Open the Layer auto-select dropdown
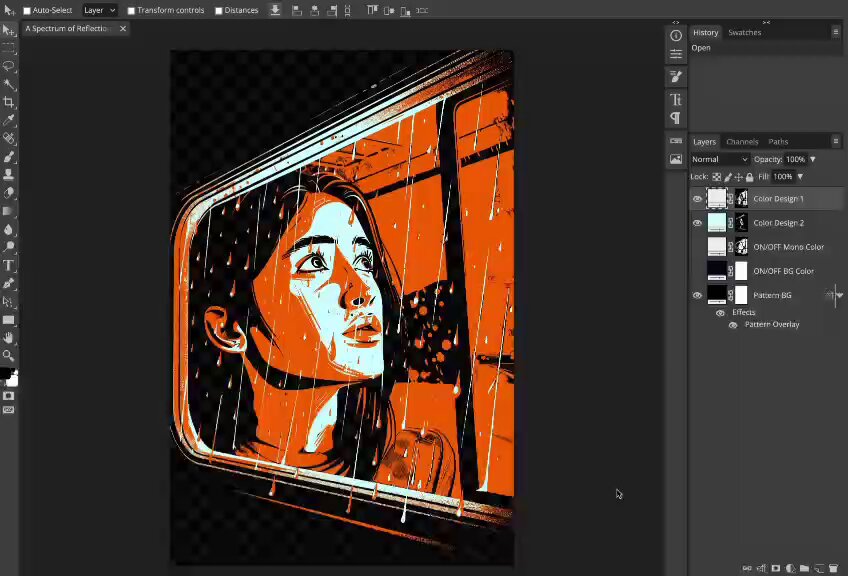This screenshot has width=848, height=576. click(x=99, y=10)
